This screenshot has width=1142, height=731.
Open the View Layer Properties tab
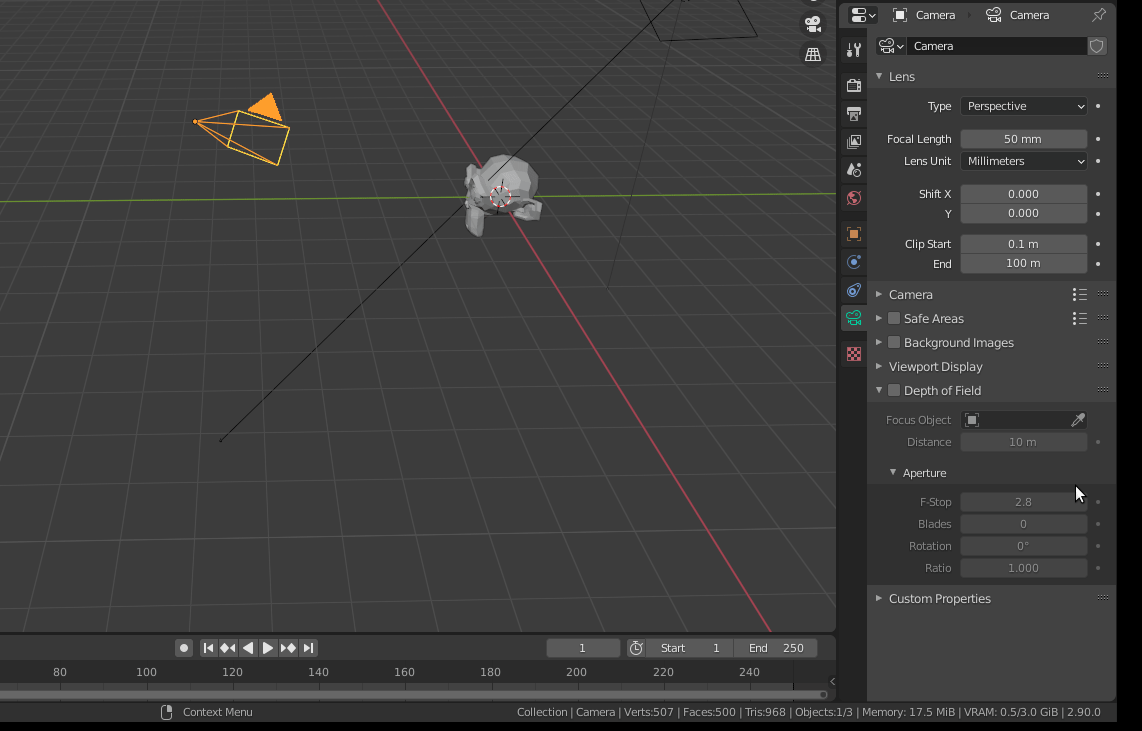click(853, 141)
